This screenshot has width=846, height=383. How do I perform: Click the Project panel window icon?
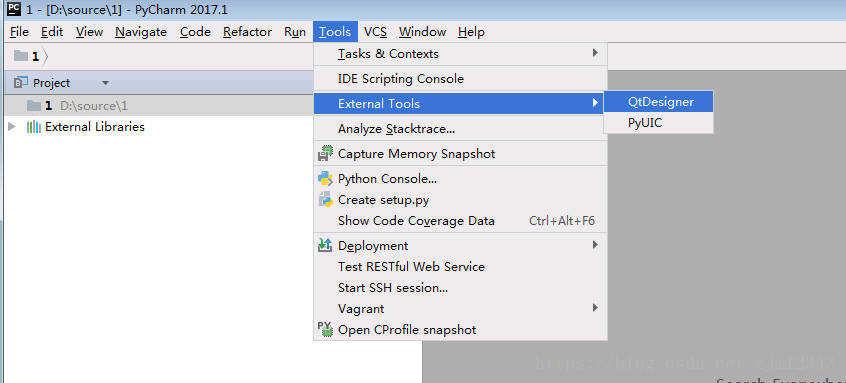pyautogui.click(x=21, y=83)
